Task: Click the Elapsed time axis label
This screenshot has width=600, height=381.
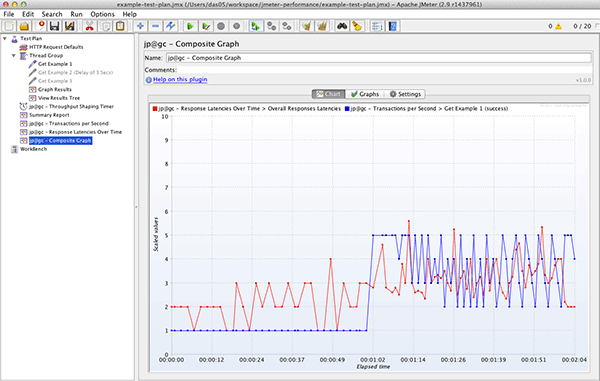Action: point(373,366)
